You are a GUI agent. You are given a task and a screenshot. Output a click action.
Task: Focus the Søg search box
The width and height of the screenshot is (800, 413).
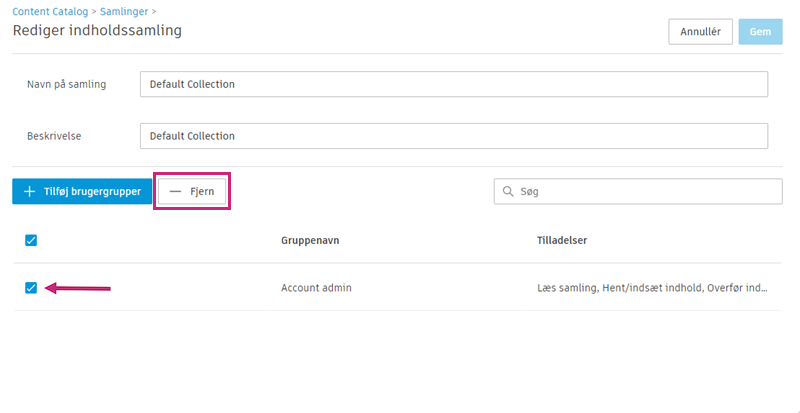click(x=645, y=191)
